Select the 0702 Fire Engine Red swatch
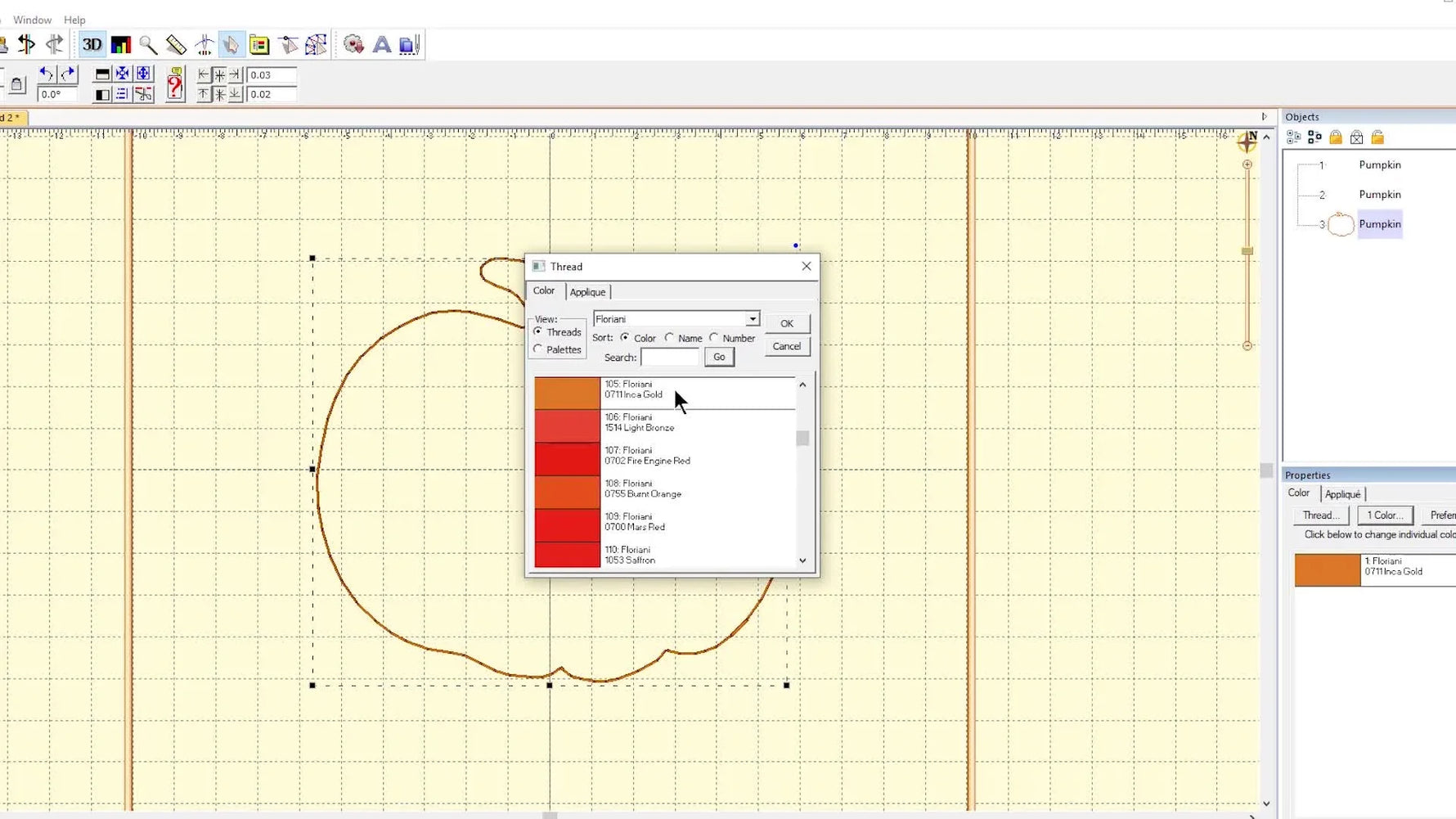Screen dimensions: 1456x819 567,457
